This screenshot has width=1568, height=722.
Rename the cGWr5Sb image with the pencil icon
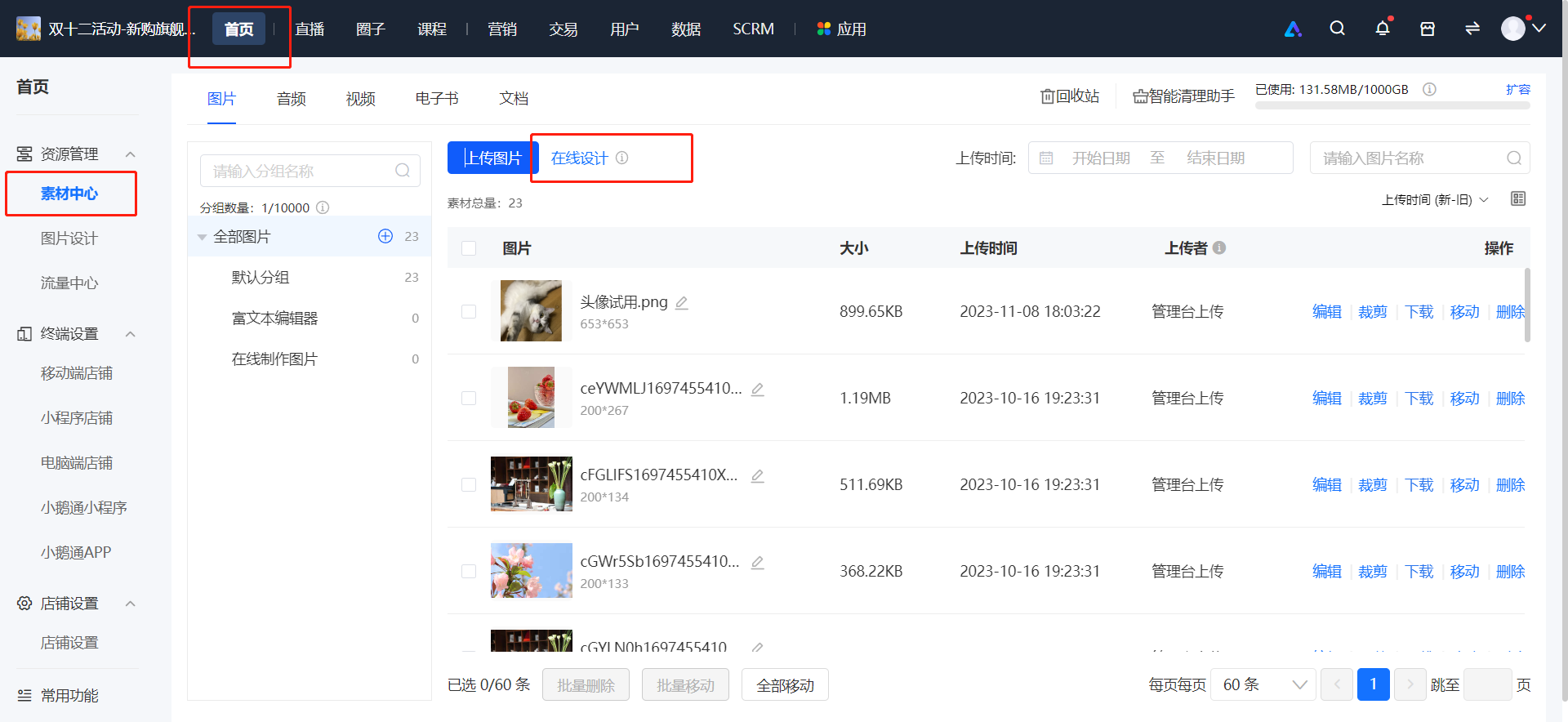(x=758, y=563)
